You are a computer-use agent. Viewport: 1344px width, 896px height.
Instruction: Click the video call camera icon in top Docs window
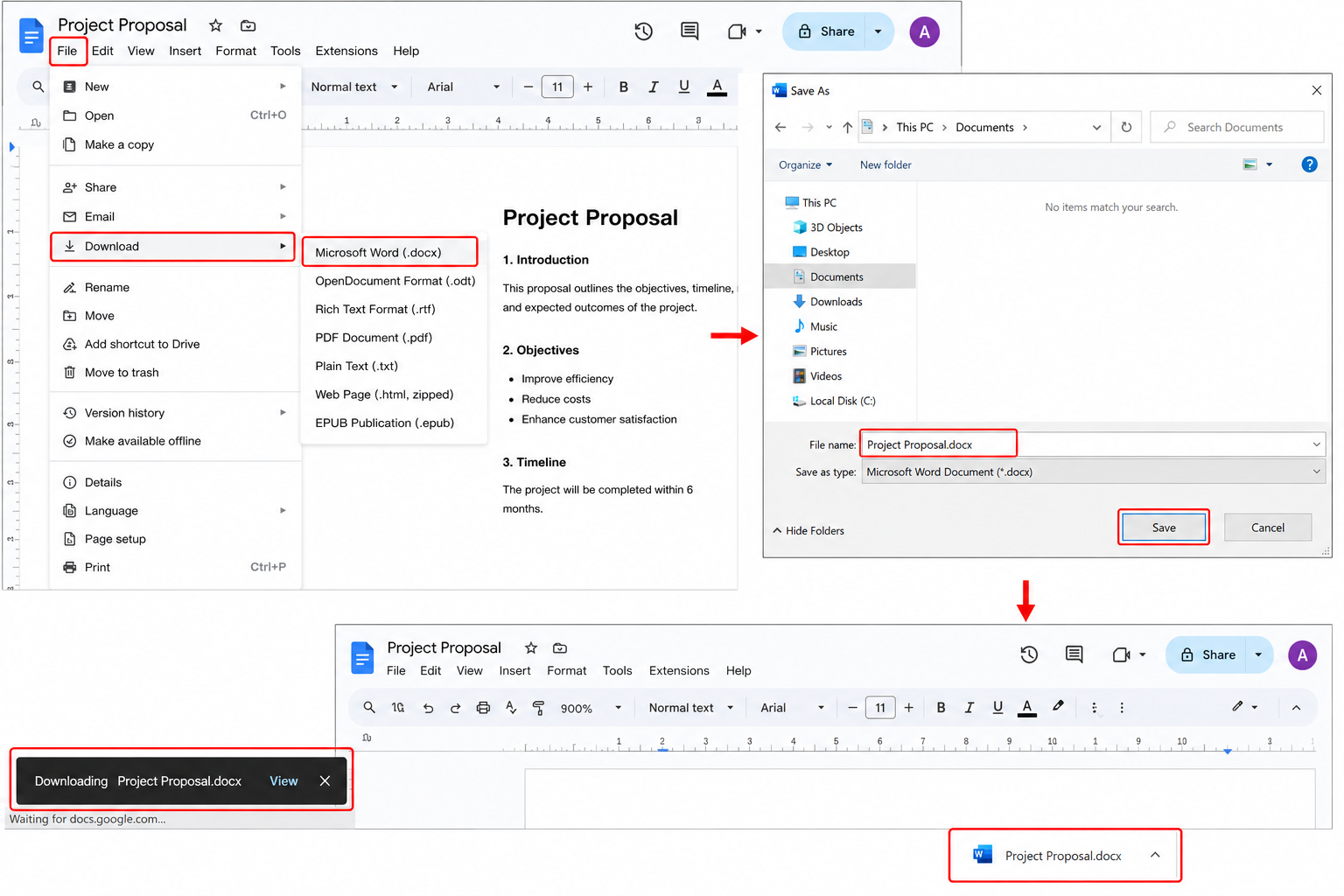click(x=737, y=31)
